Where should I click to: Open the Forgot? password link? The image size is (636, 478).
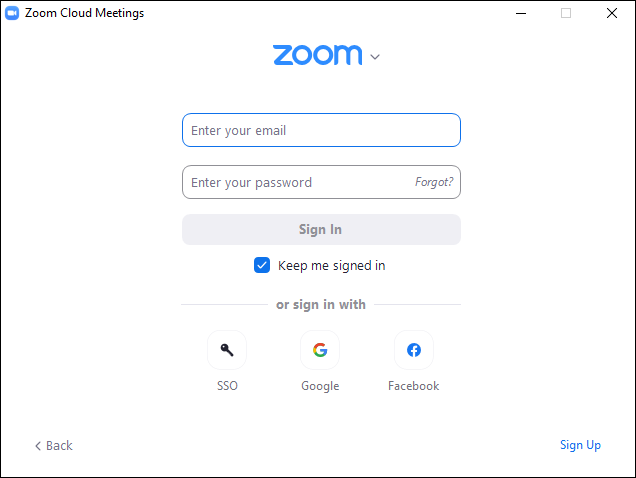(434, 182)
